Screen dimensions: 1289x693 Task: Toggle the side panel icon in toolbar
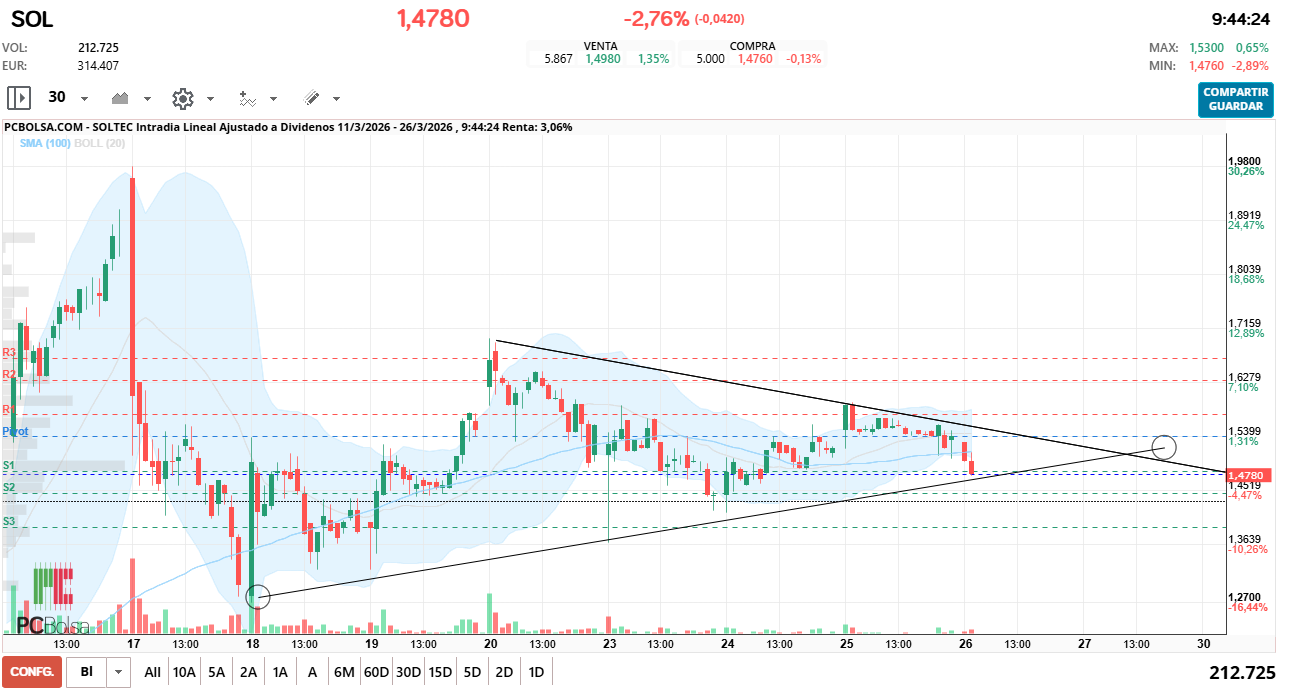pos(19,98)
